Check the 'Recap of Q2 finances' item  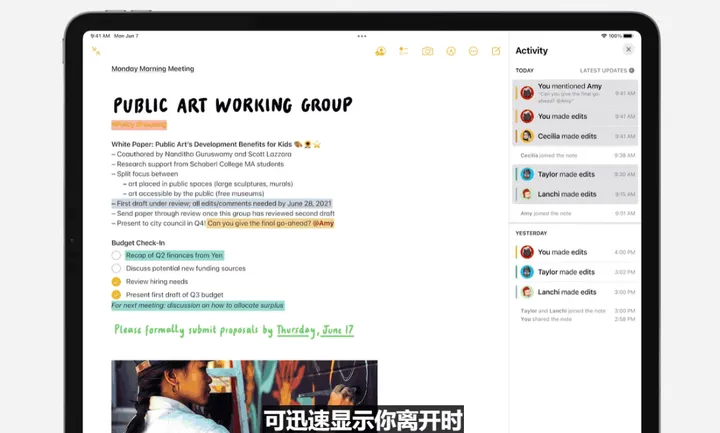(116, 255)
